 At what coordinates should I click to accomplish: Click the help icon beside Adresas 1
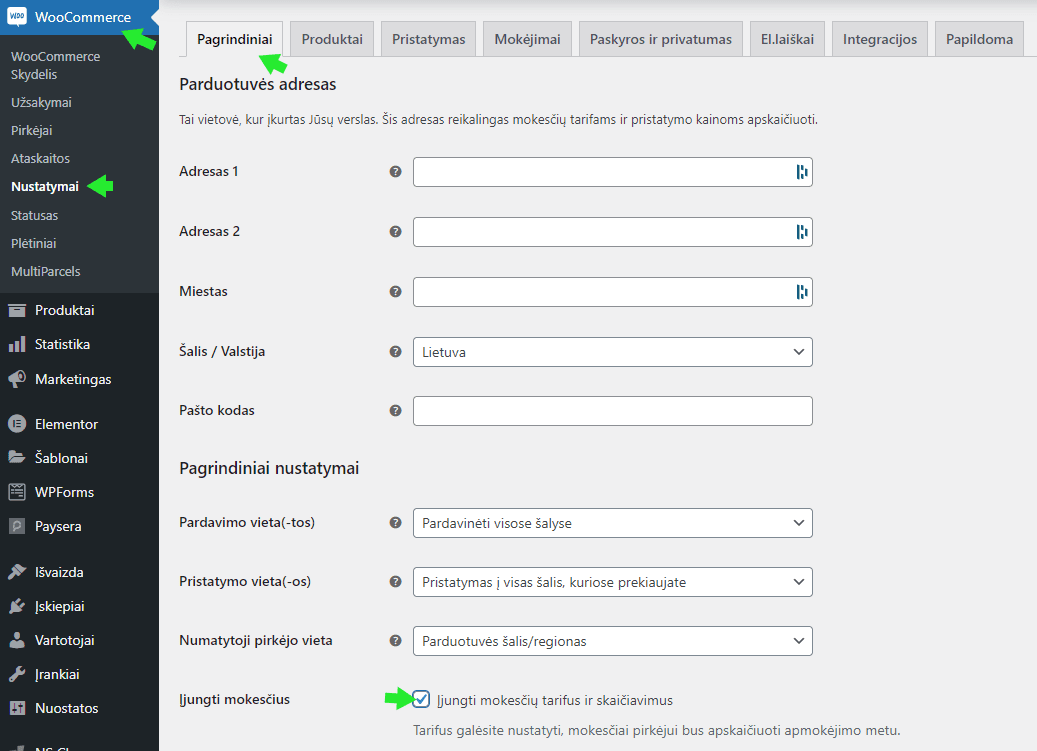(x=395, y=172)
